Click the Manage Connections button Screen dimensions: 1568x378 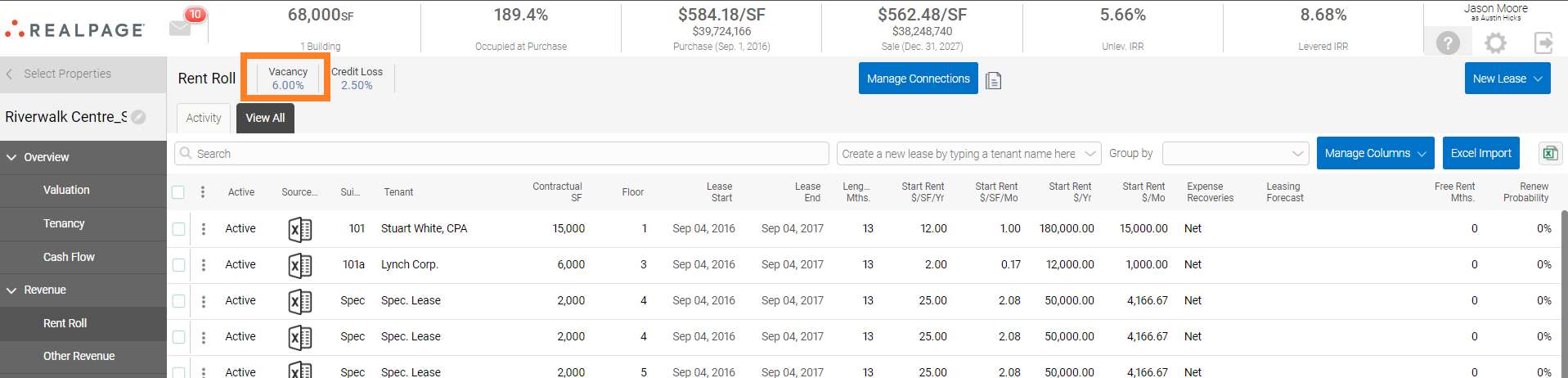[x=918, y=79]
